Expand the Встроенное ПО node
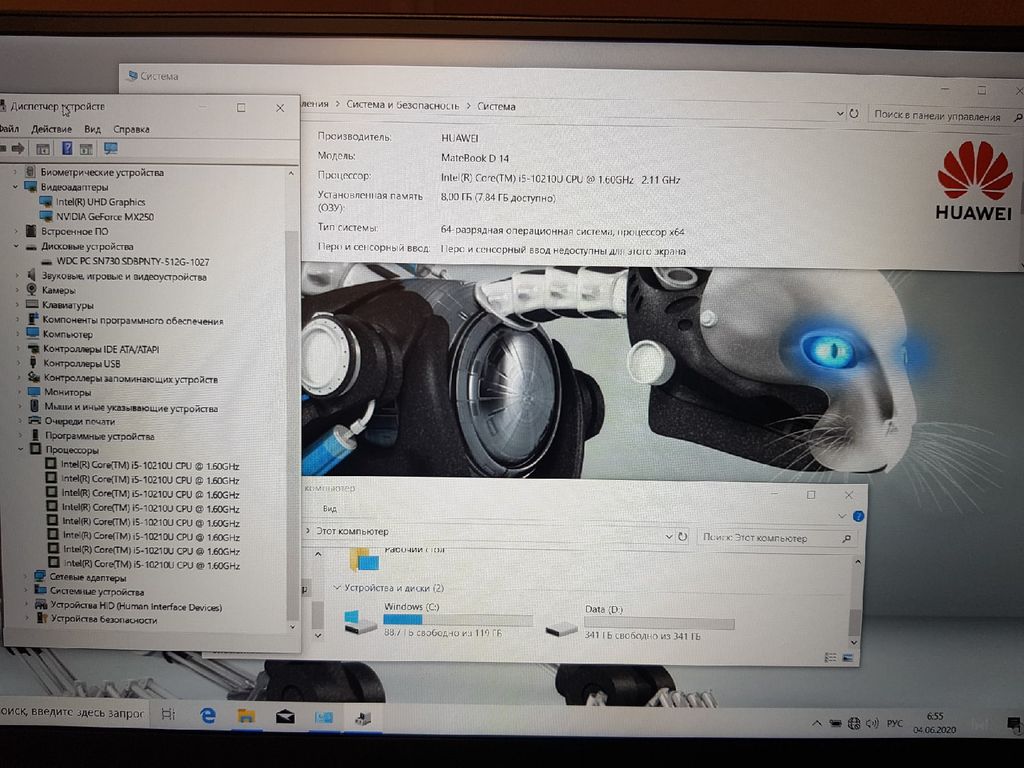Screen dimensions: 1024x768 (16, 231)
